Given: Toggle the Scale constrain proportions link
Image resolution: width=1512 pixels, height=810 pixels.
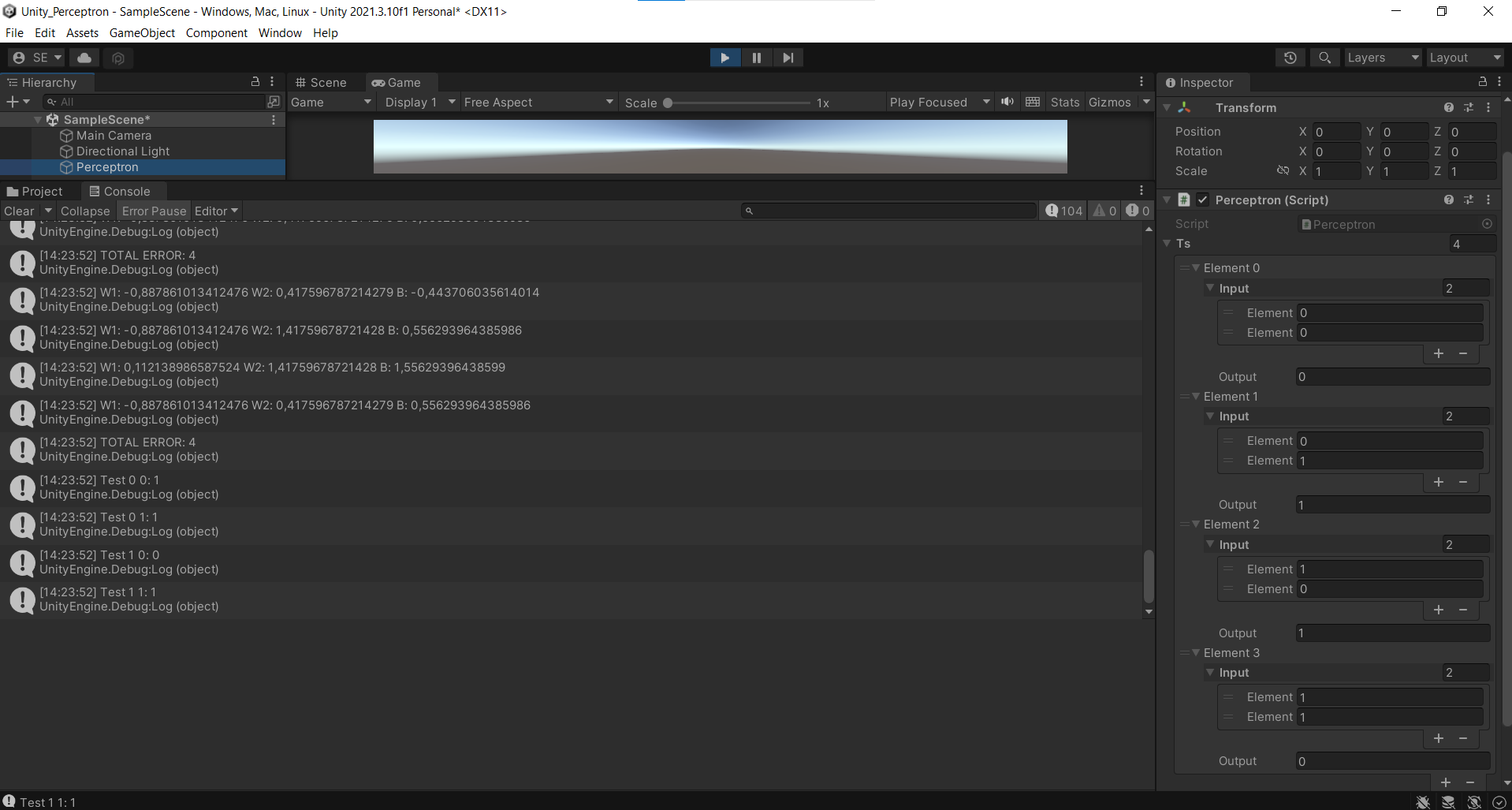Looking at the screenshot, I should click(x=1283, y=170).
